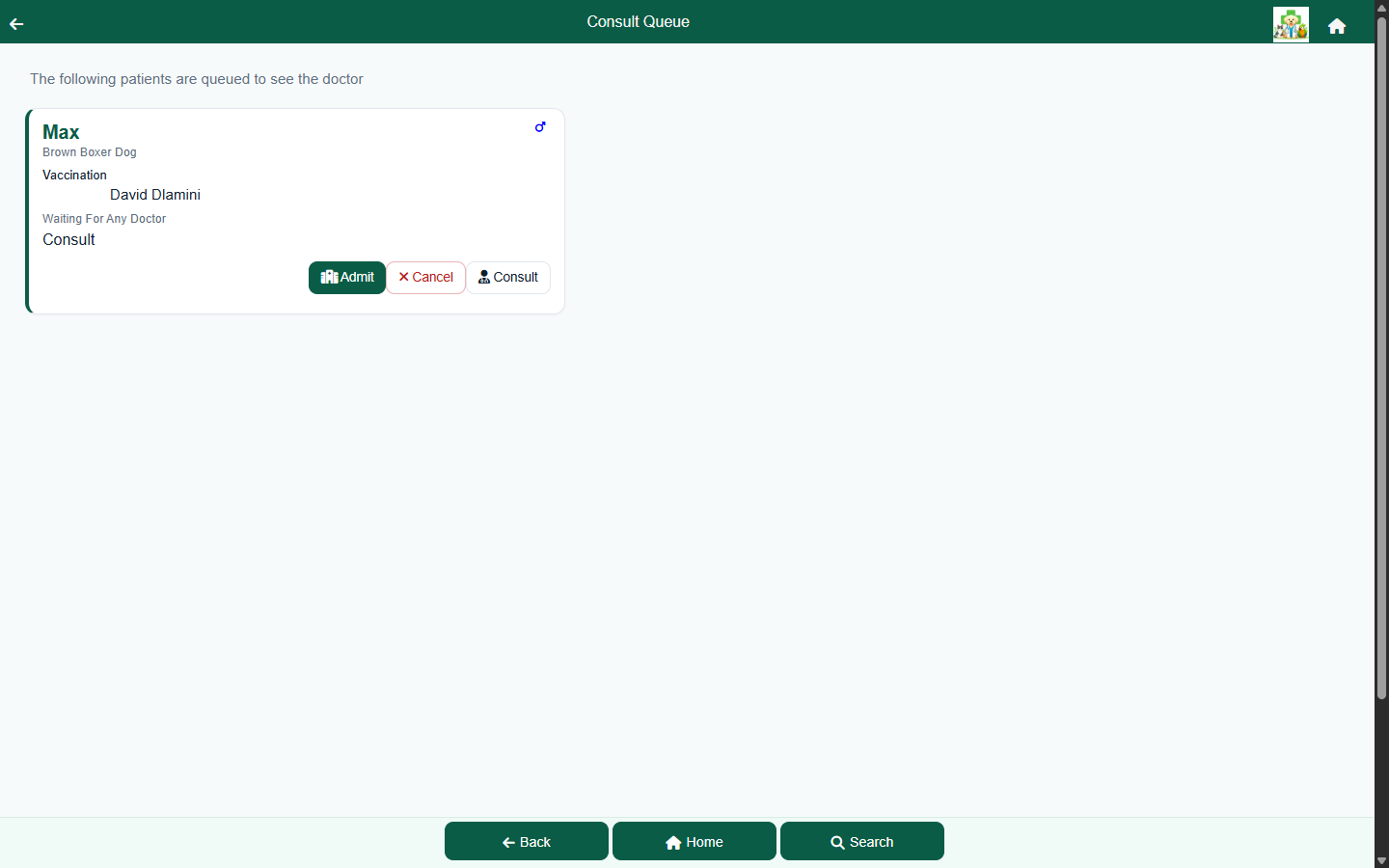Click the Consult Queue title
The width and height of the screenshot is (1389, 868).
[x=639, y=21]
